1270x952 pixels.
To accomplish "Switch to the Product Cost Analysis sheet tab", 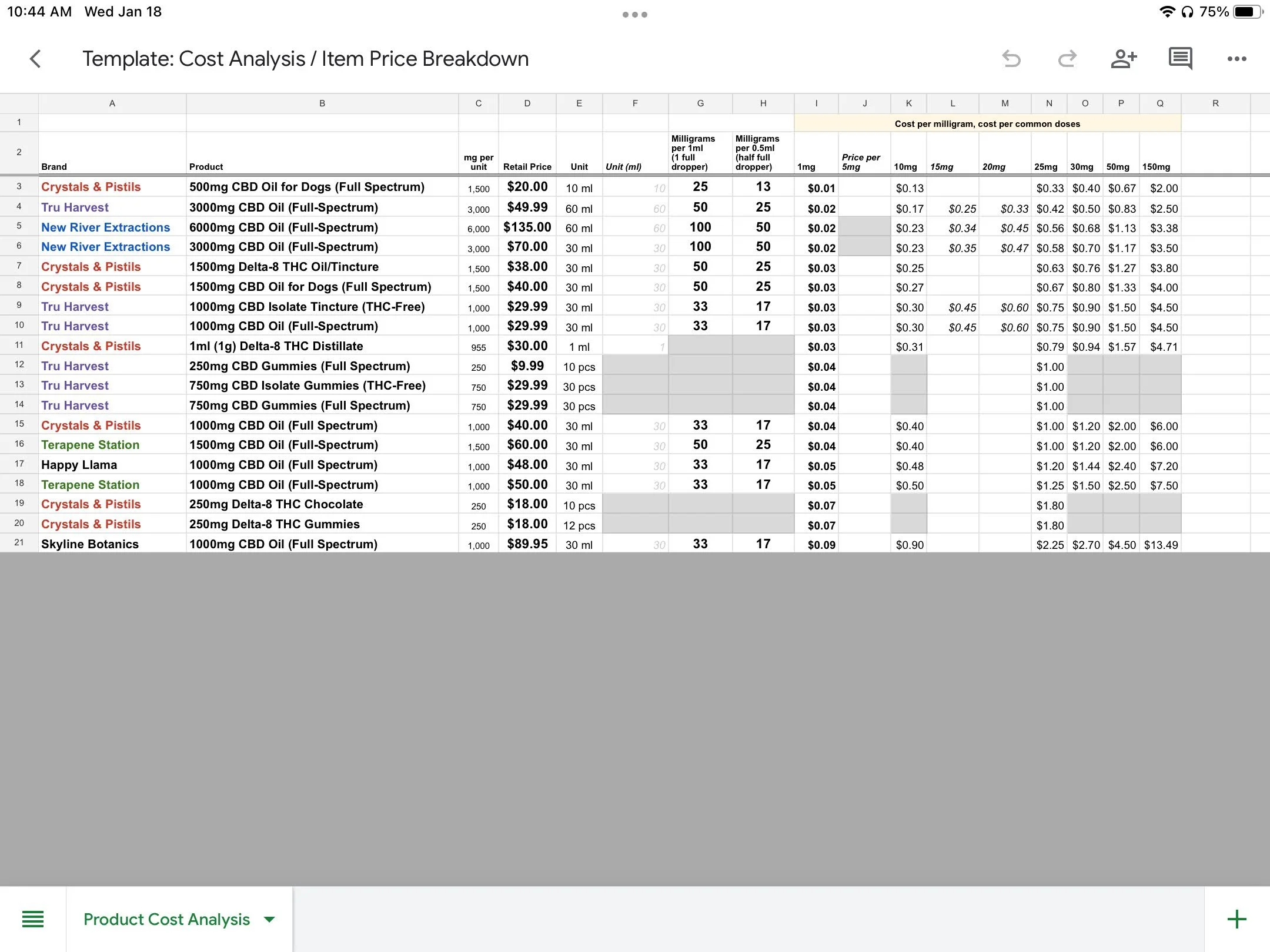I will [166, 919].
